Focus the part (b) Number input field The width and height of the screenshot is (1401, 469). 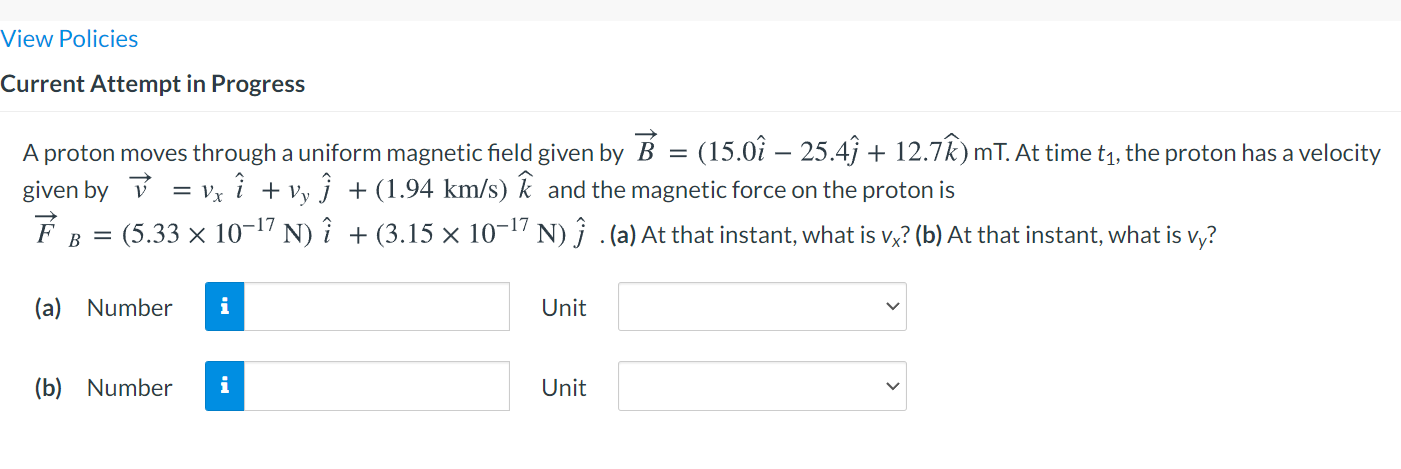(377, 387)
